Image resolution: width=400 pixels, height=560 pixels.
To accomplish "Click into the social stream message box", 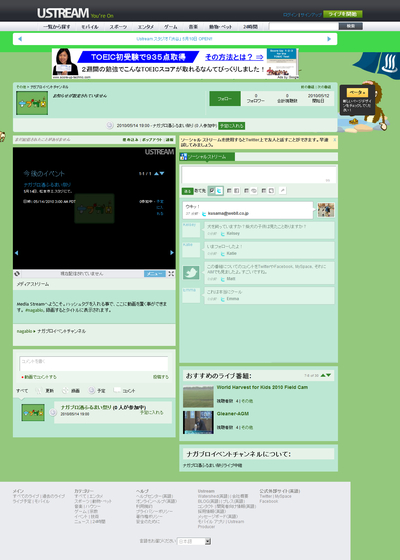I will click(259, 175).
